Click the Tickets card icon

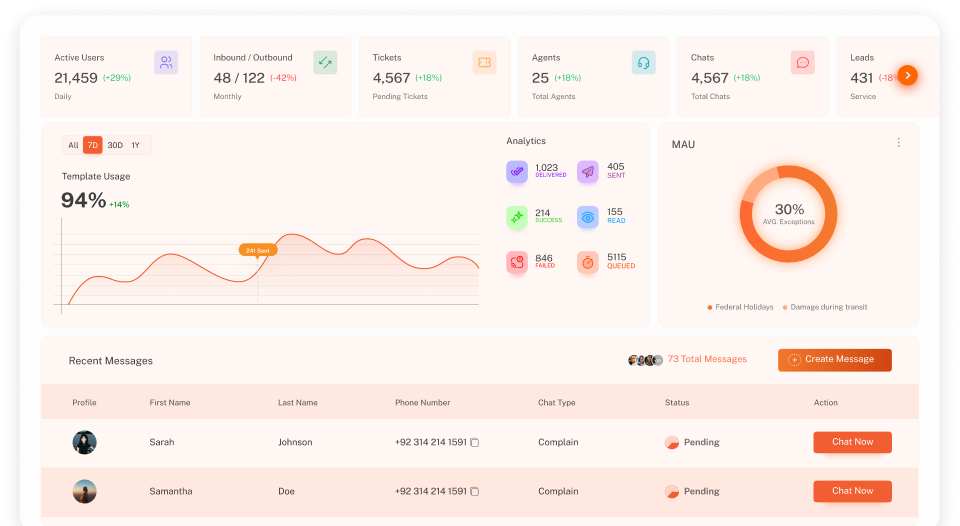pyautogui.click(x=484, y=62)
